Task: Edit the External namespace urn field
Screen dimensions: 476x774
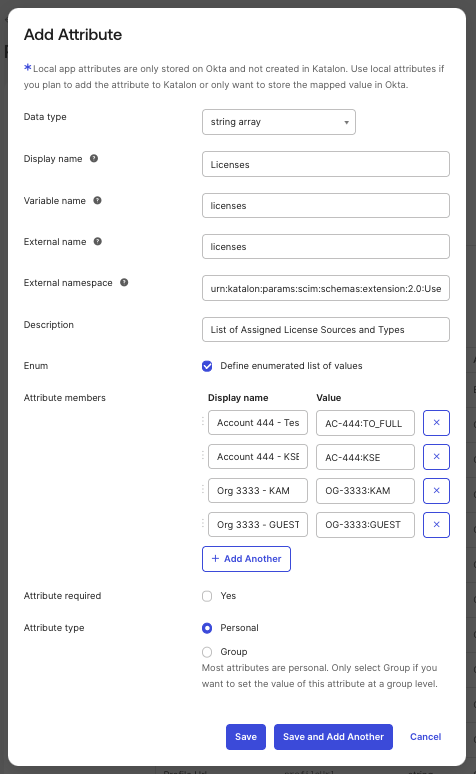Action: pyautogui.click(x=326, y=288)
